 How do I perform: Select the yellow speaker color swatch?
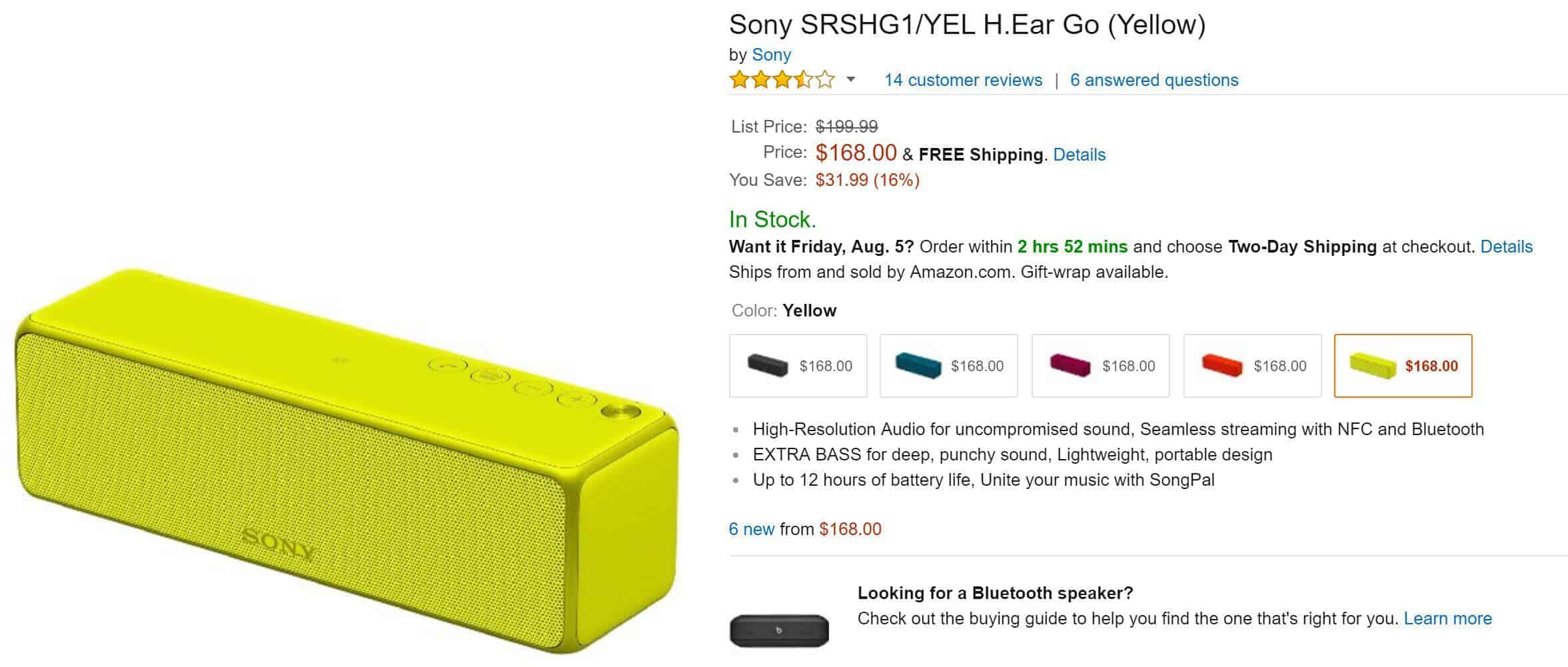1403,366
